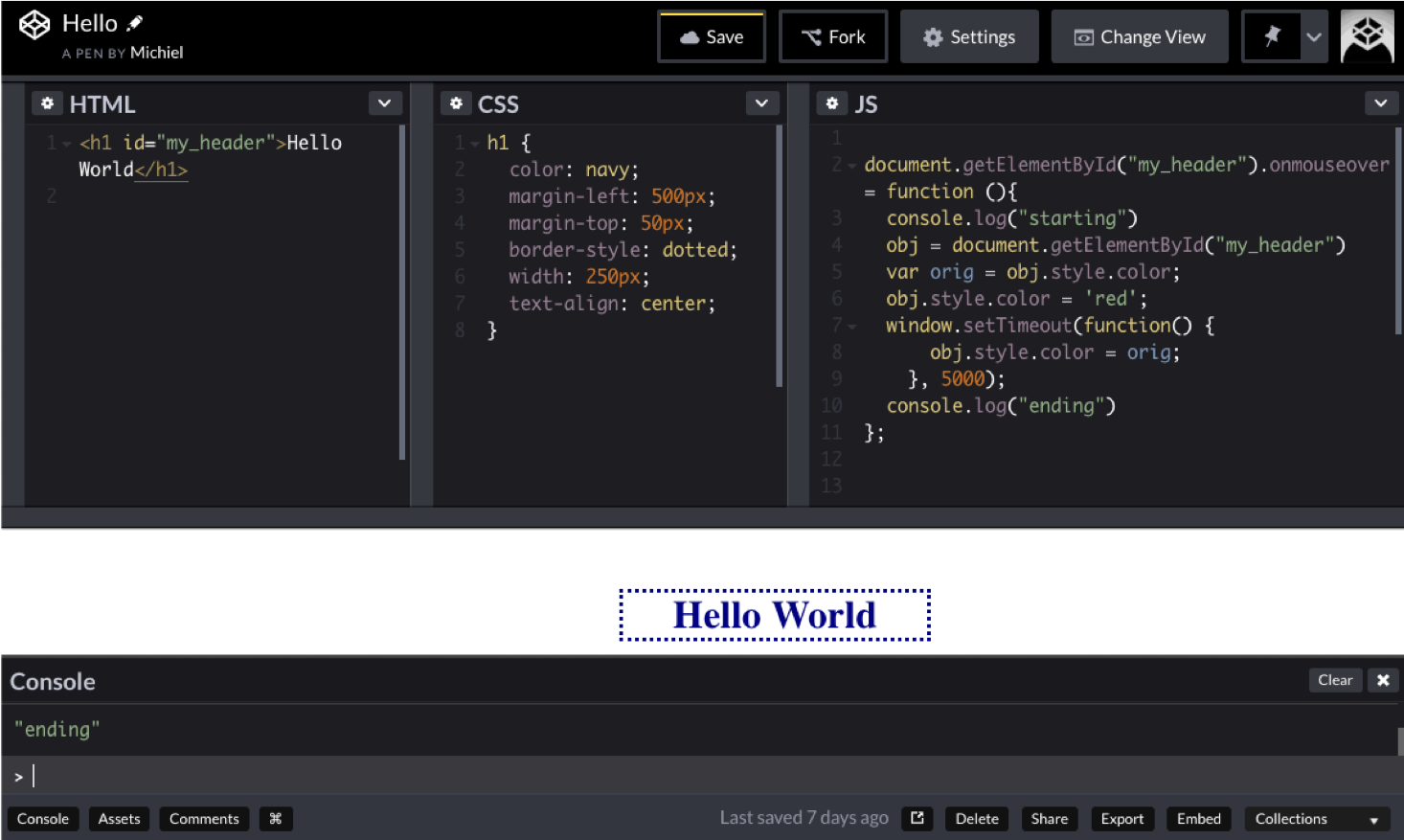Delete this pen
This screenshot has height=840, width=1404.
[977, 819]
